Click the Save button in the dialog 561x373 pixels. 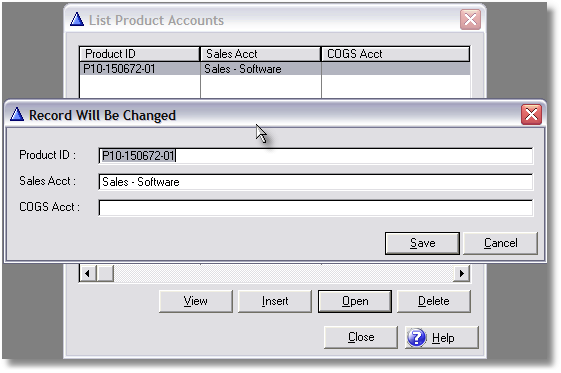(422, 243)
